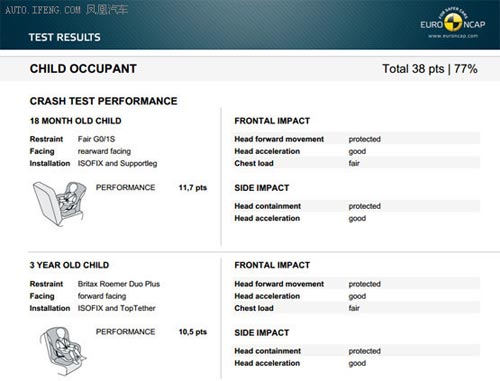This screenshot has height=381, width=500.
Task: Click the 18-month Chest load fair row
Action: point(356,163)
